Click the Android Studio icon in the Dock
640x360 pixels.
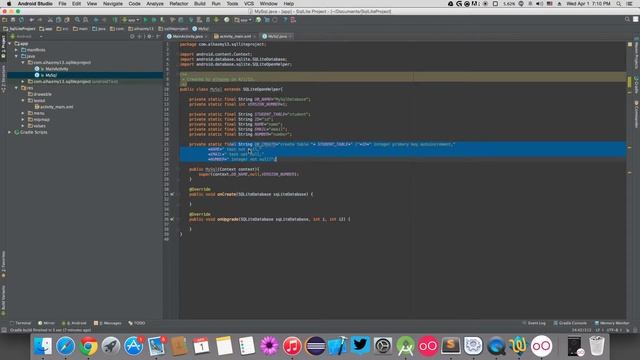405,346
